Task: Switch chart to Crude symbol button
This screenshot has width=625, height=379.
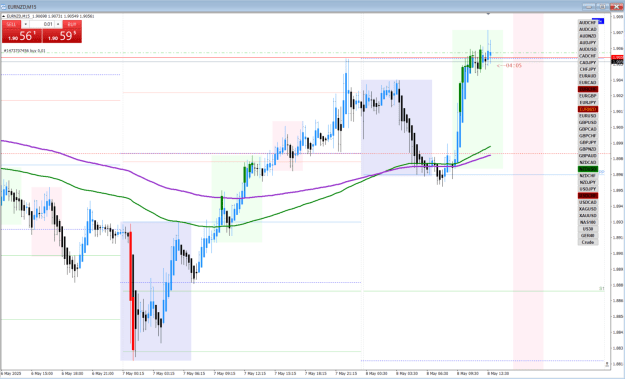Action: click(588, 242)
